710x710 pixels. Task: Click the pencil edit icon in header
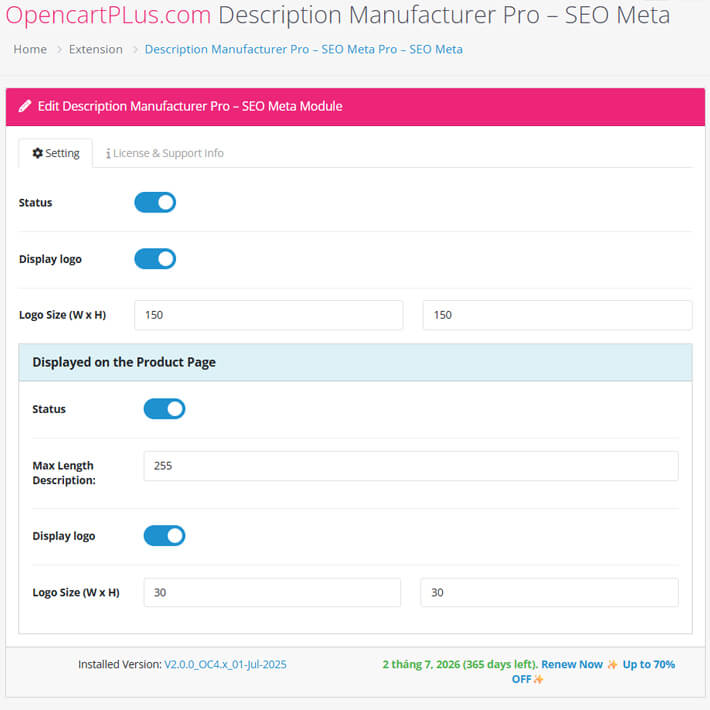click(x=24, y=106)
